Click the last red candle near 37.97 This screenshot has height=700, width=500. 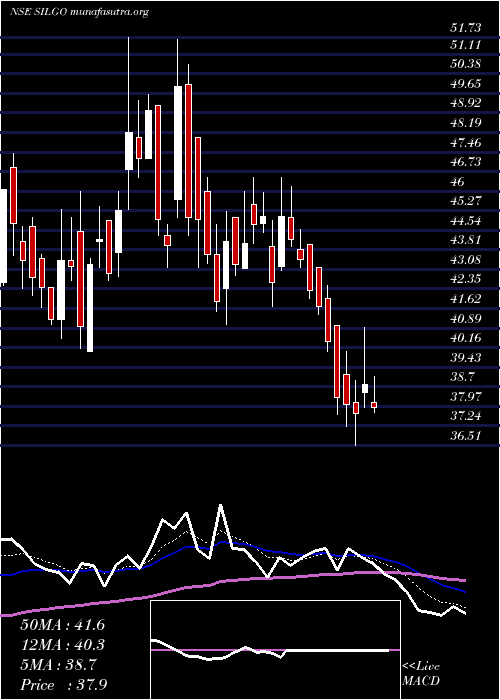point(374,405)
